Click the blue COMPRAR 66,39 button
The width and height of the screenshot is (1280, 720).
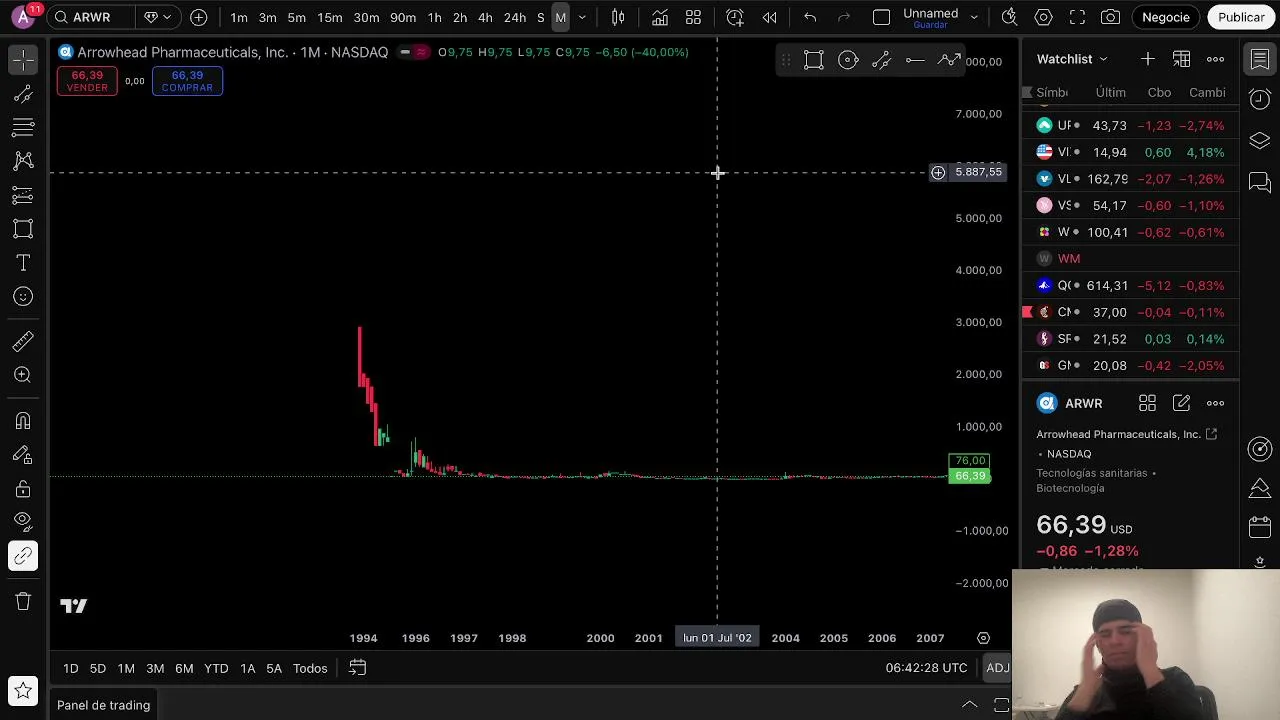(187, 81)
